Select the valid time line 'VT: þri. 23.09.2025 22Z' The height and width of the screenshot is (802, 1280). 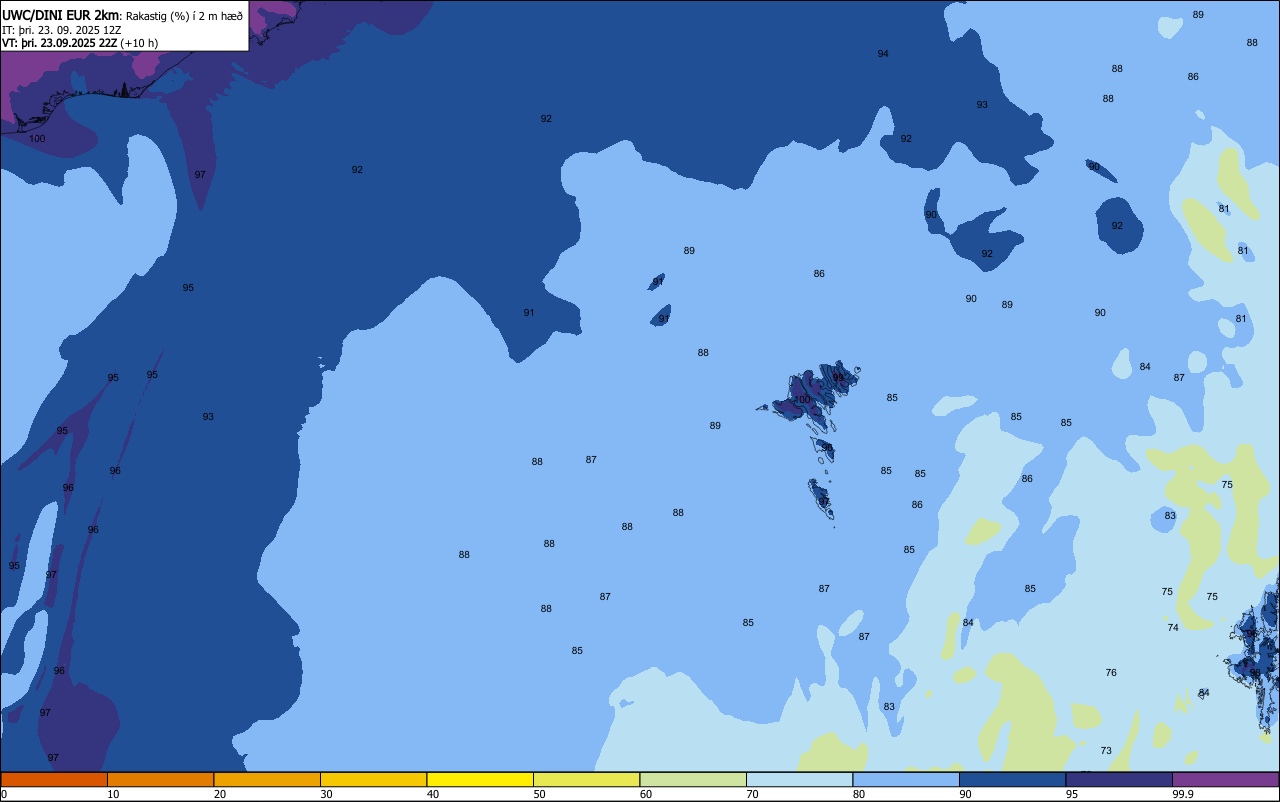pos(60,43)
